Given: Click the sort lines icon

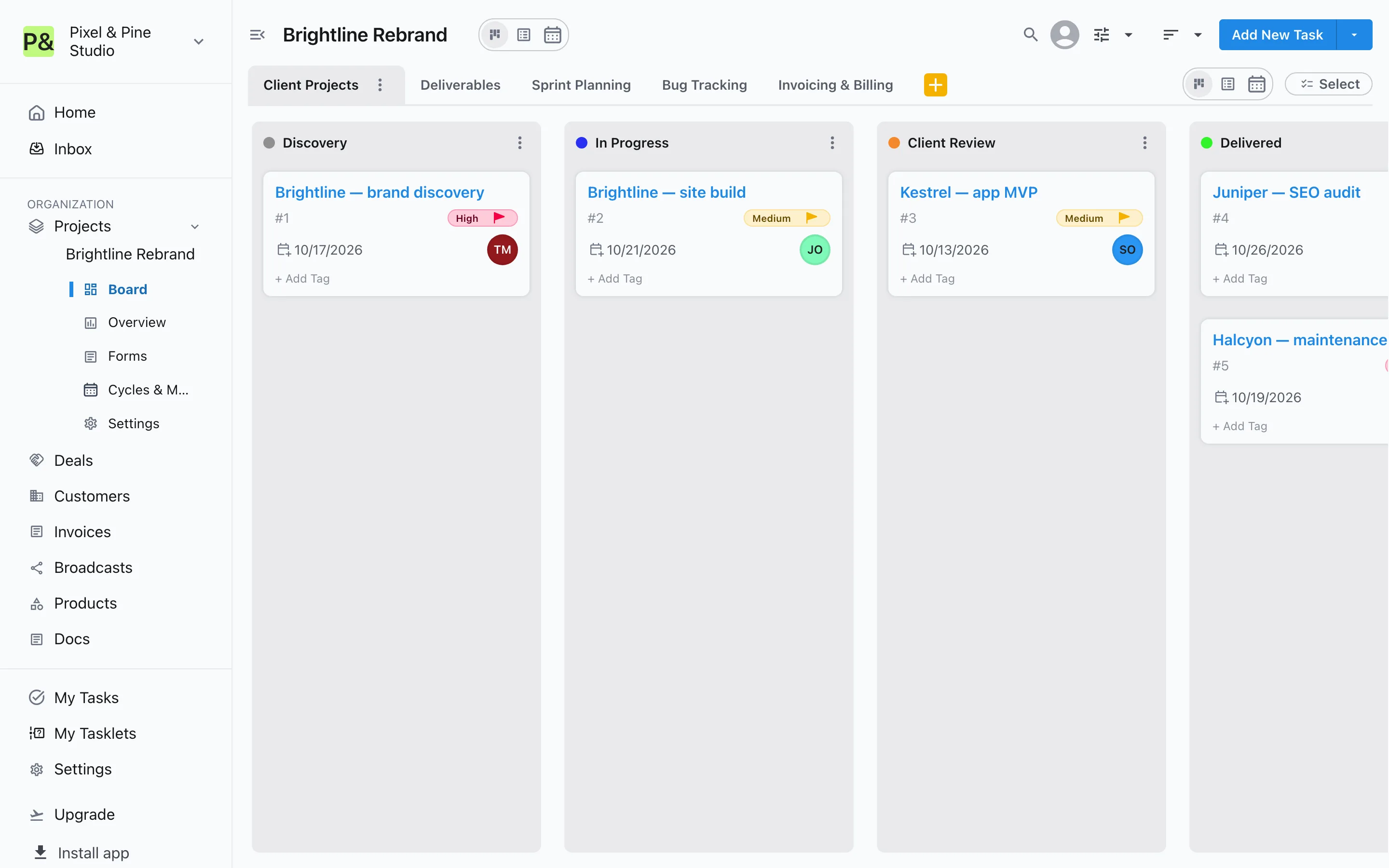Looking at the screenshot, I should [x=1171, y=35].
